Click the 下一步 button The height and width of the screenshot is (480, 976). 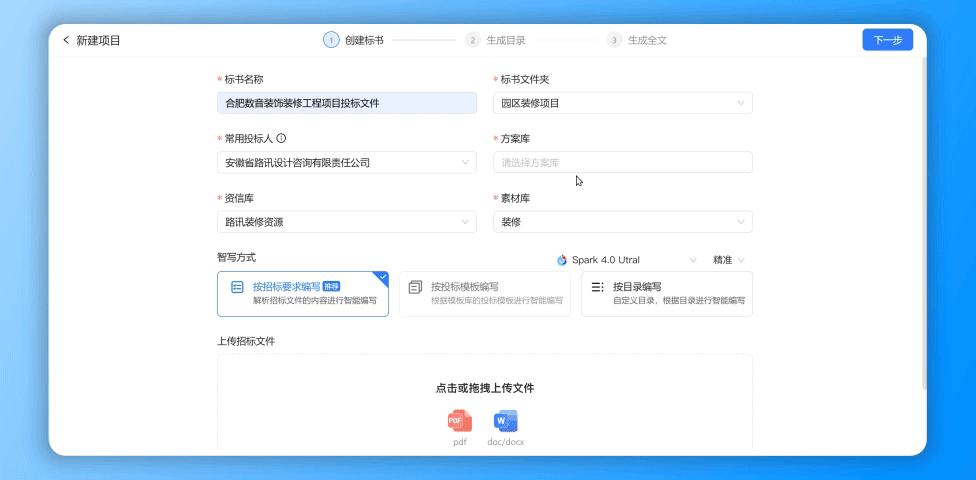887,40
